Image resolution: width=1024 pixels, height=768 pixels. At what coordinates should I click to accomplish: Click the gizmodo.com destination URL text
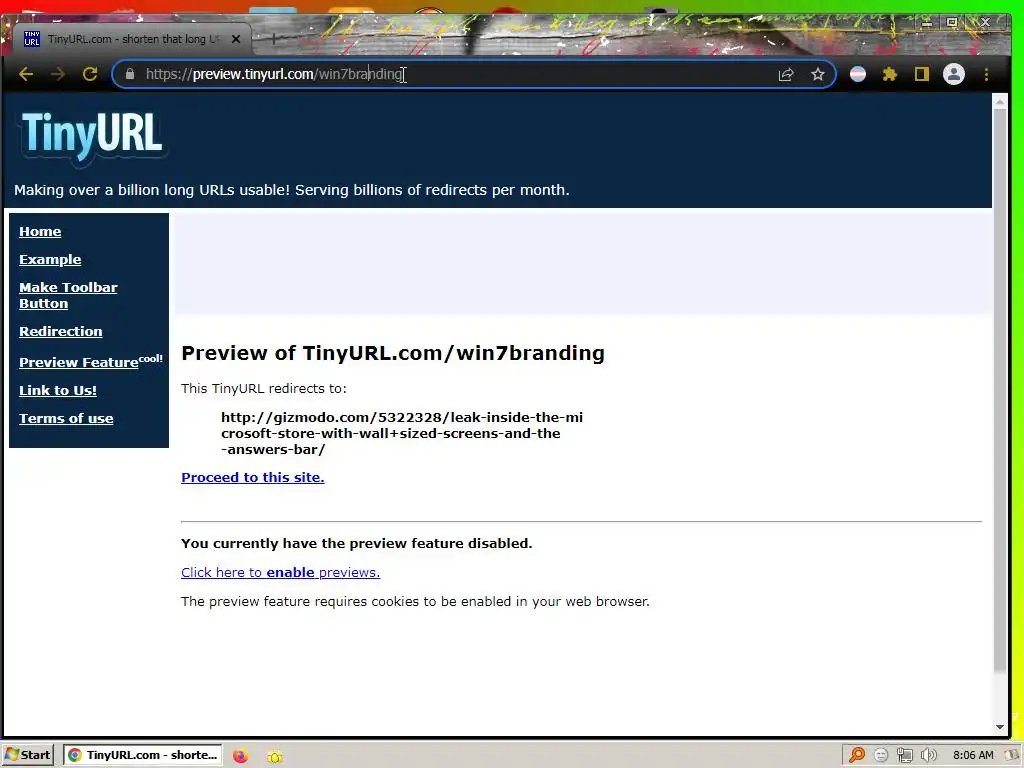pyautogui.click(x=402, y=433)
